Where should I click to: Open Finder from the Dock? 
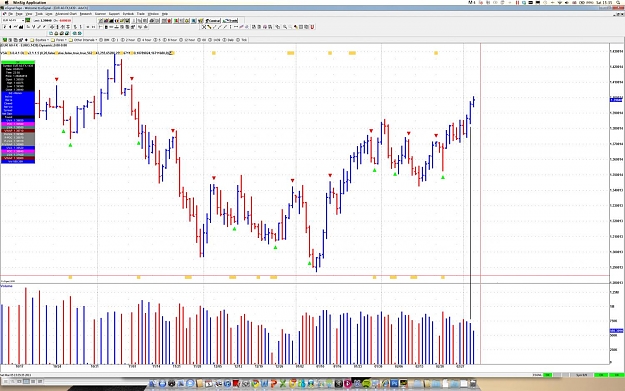[x=152, y=383]
